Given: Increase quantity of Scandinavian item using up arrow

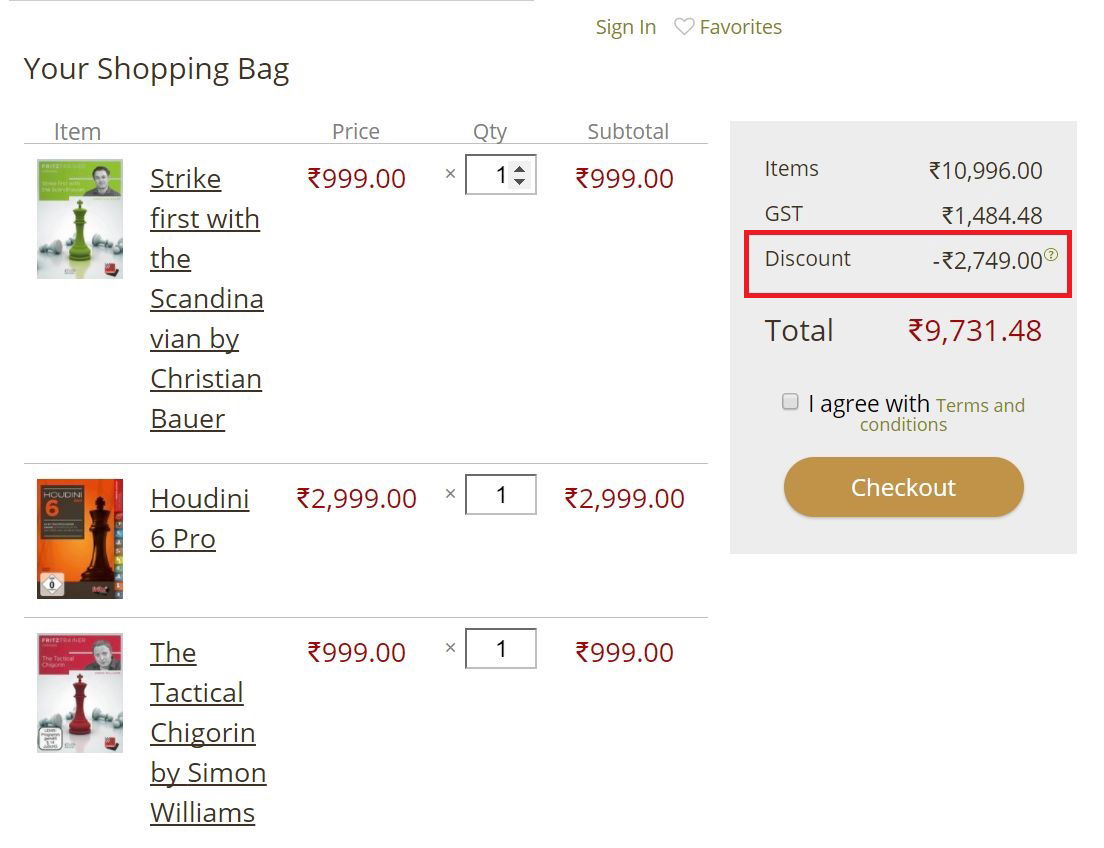Looking at the screenshot, I should (x=519, y=169).
